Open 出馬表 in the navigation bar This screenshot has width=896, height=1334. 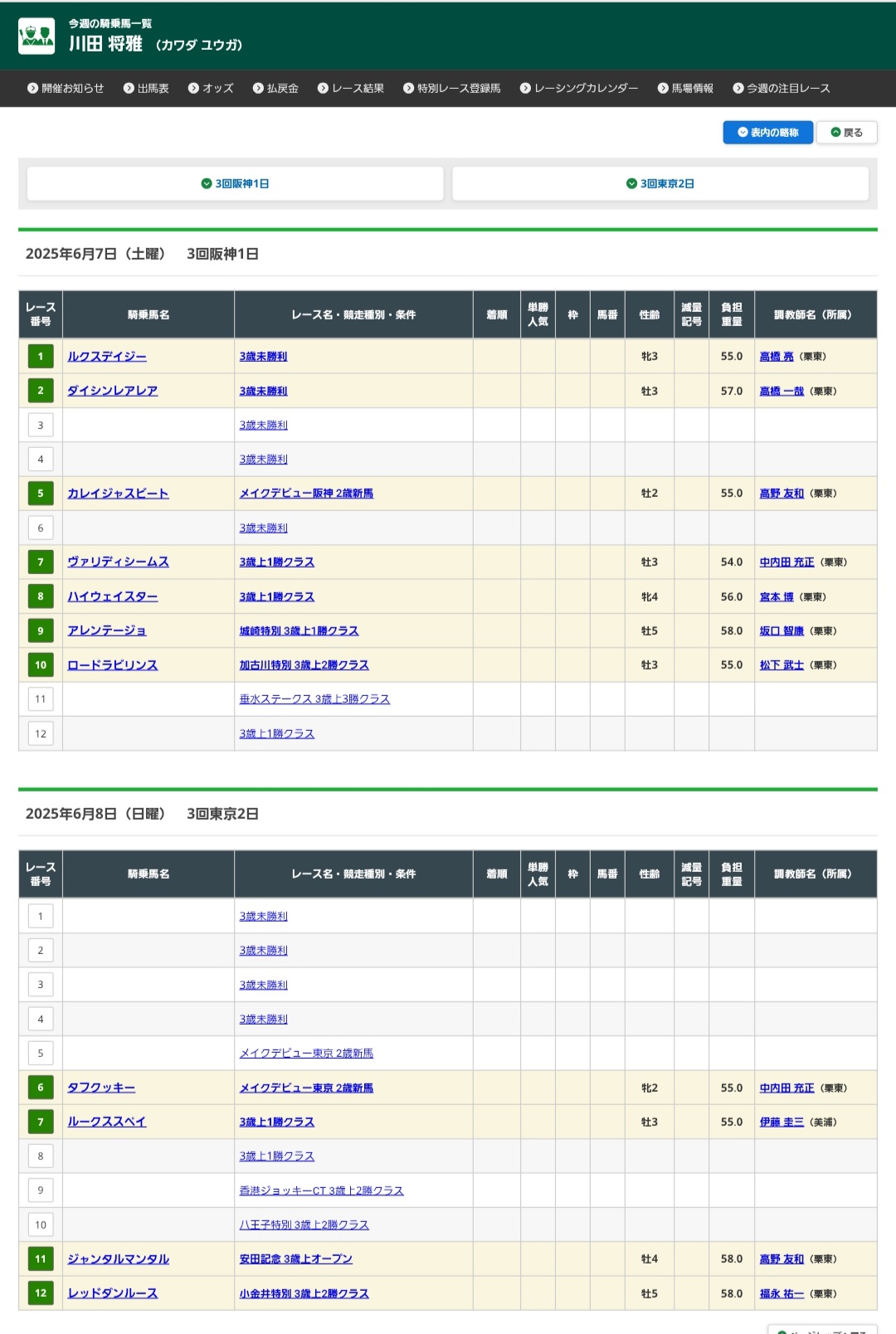146,88
